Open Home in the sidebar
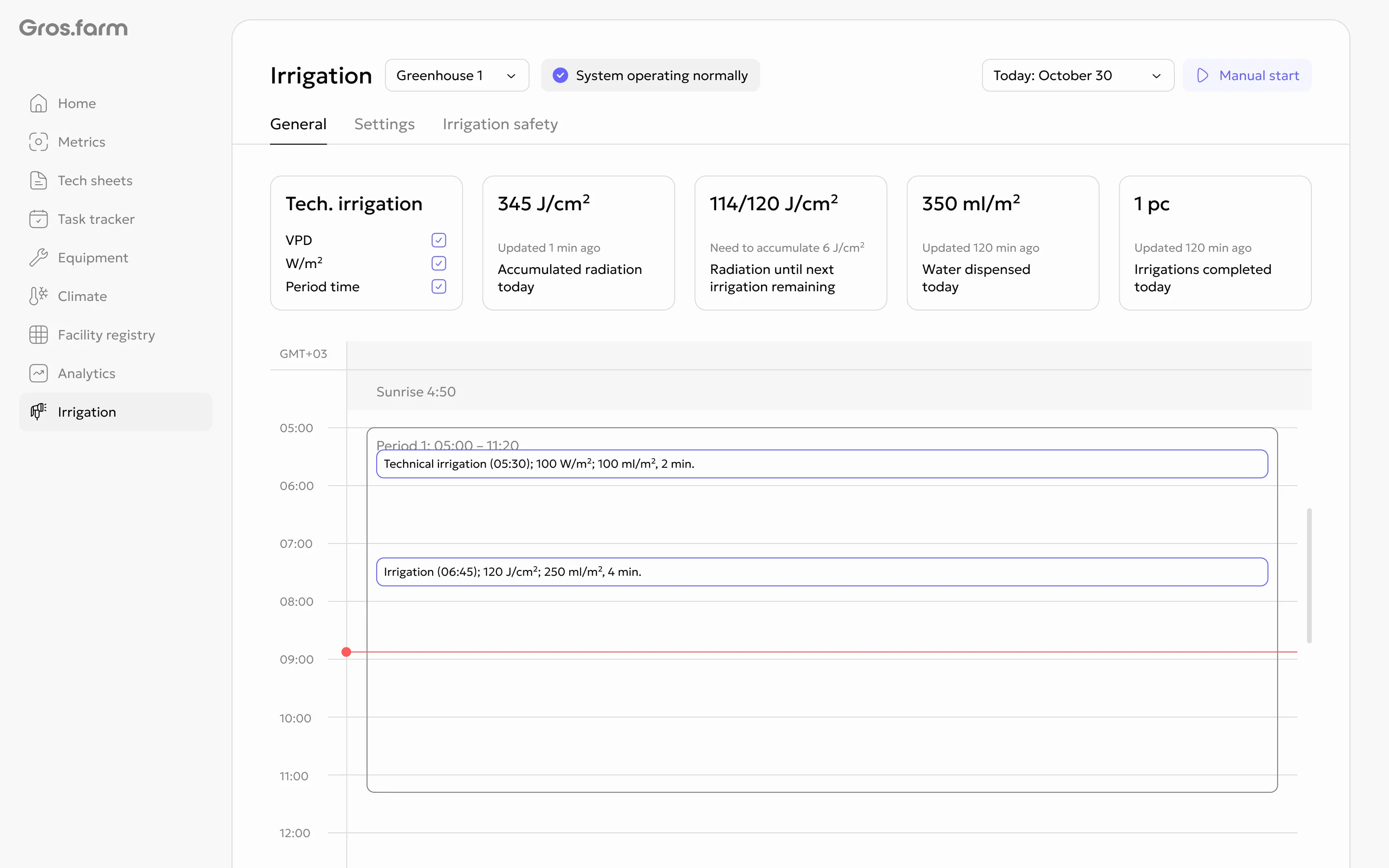The image size is (1389, 868). (x=115, y=103)
